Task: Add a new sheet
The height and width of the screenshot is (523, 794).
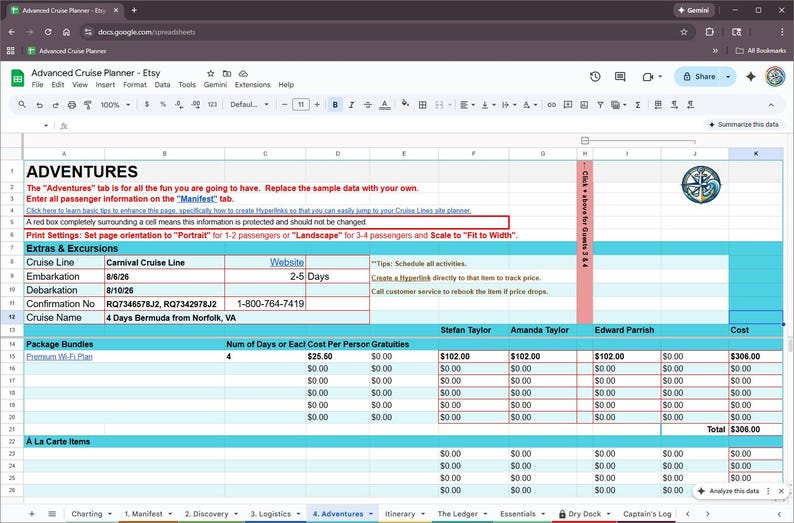Action: (32, 513)
